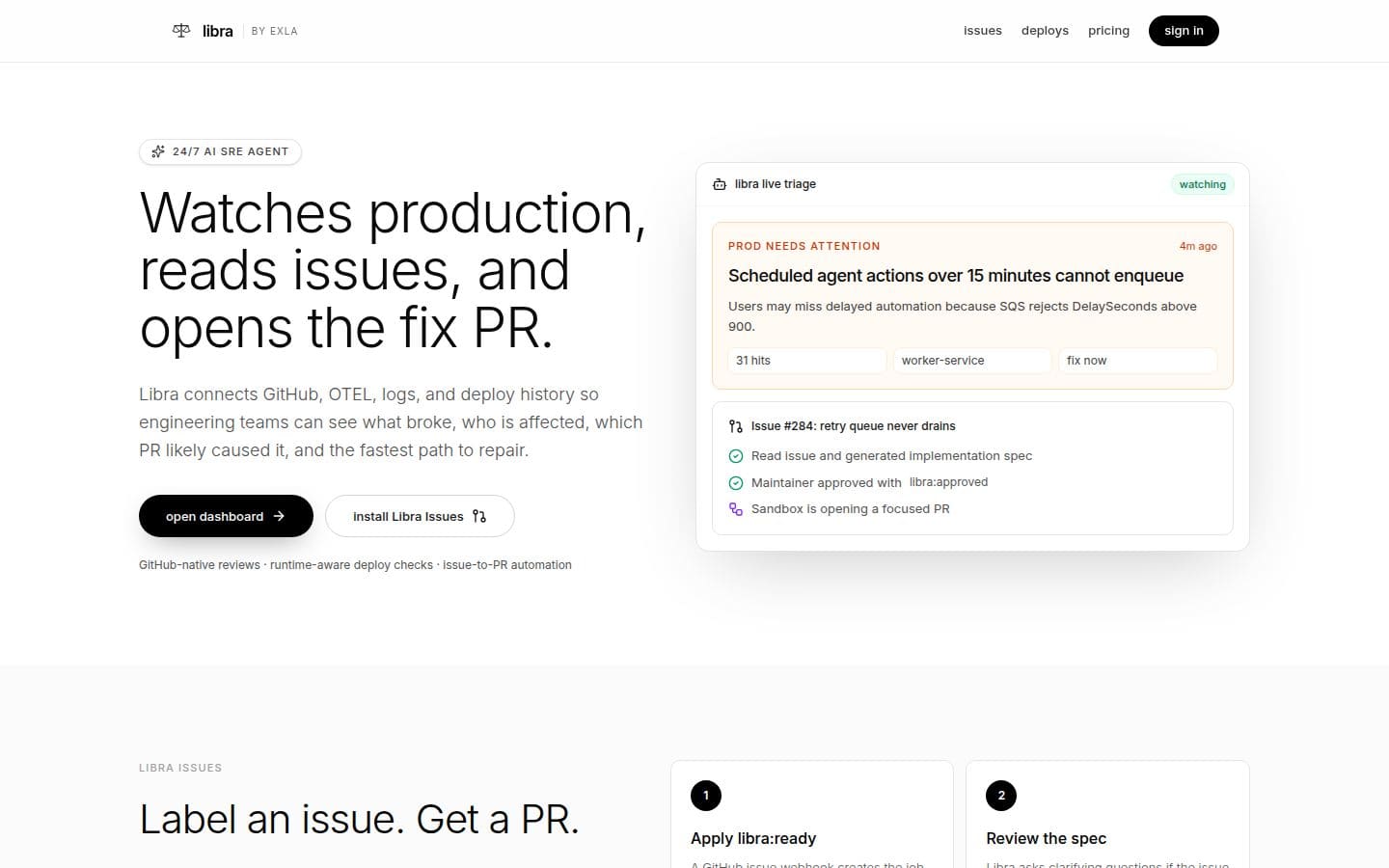Click the step 1 number badge
Viewport: 1389px width, 868px height.
[x=706, y=796]
